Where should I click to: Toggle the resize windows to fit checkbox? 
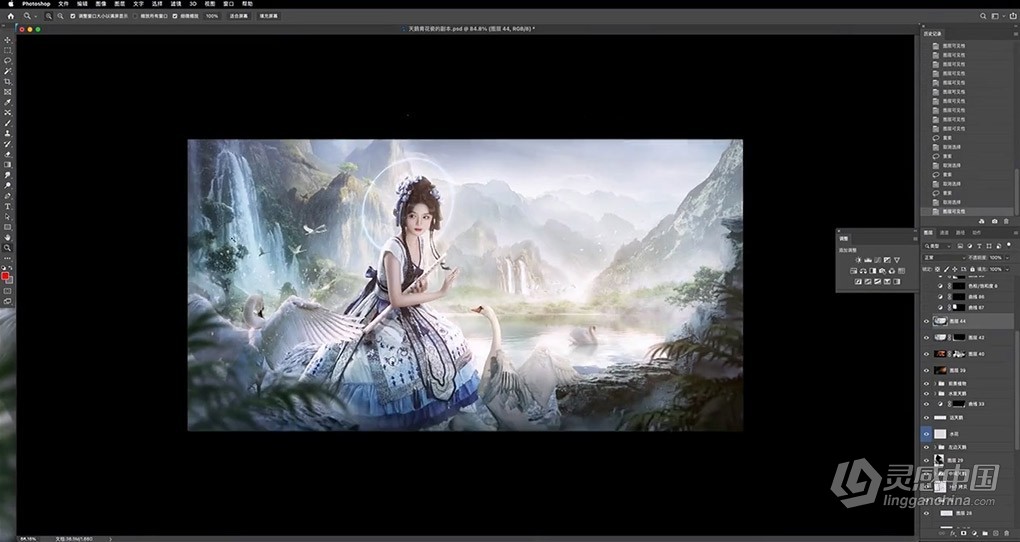71,17
